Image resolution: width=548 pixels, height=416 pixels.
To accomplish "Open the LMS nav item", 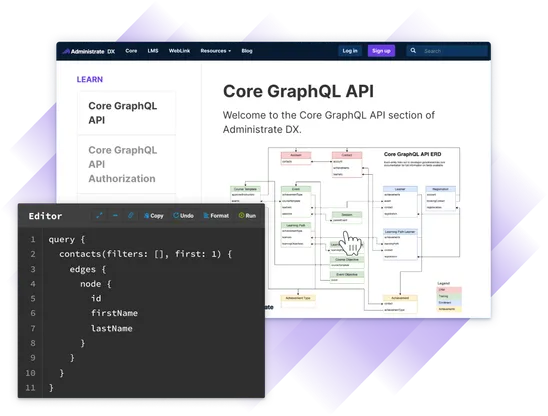I will coord(153,51).
